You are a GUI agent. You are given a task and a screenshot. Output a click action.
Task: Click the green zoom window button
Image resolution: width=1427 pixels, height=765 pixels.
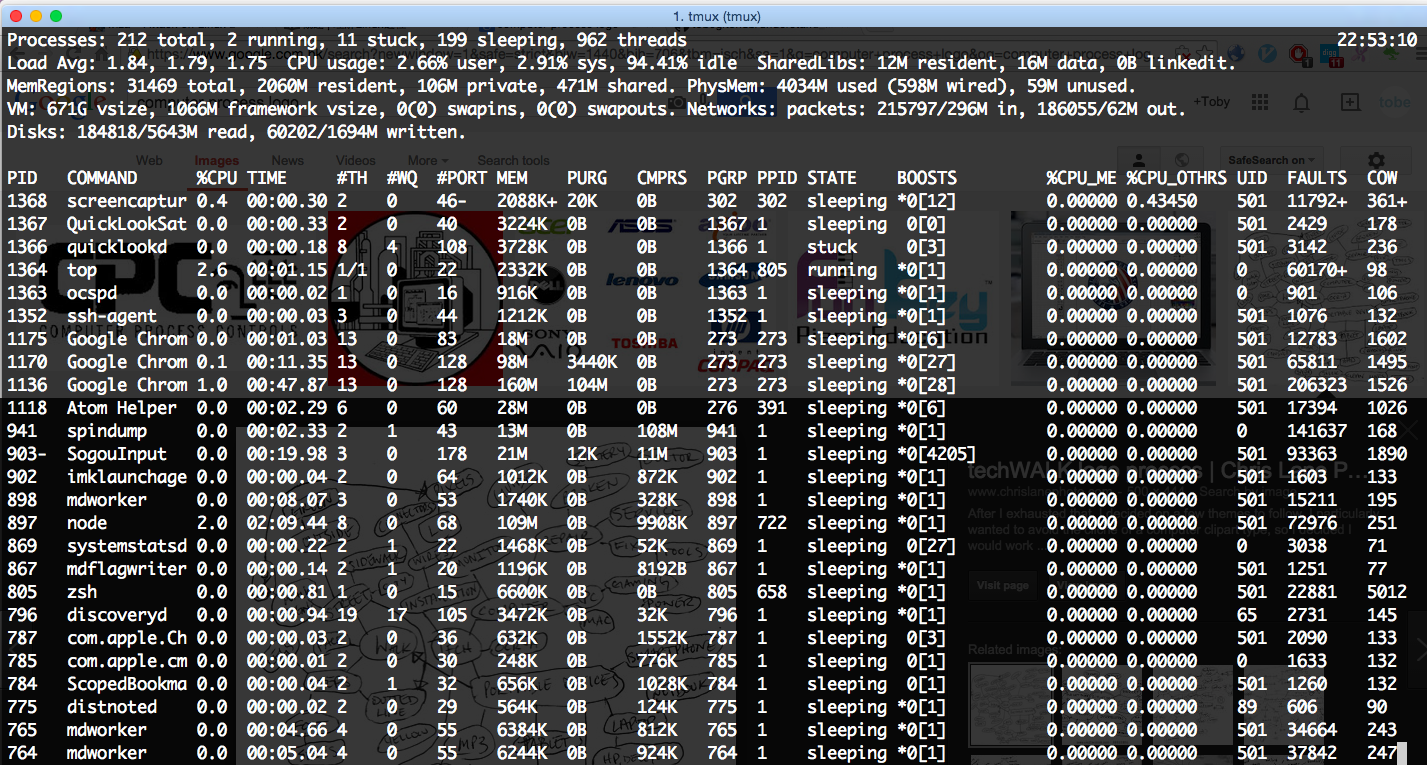pyautogui.click(x=56, y=16)
